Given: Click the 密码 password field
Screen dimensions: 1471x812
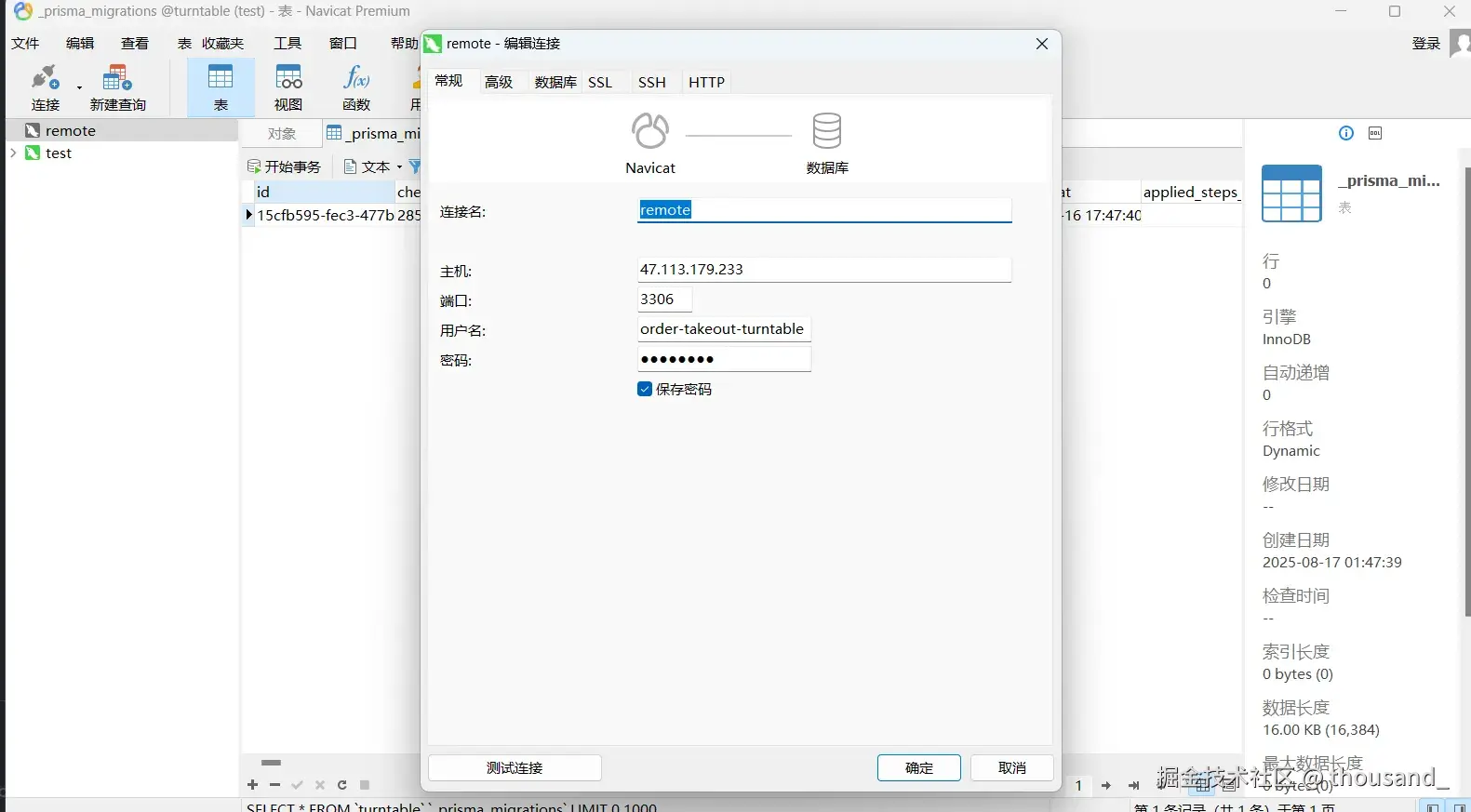Looking at the screenshot, I should point(724,359).
